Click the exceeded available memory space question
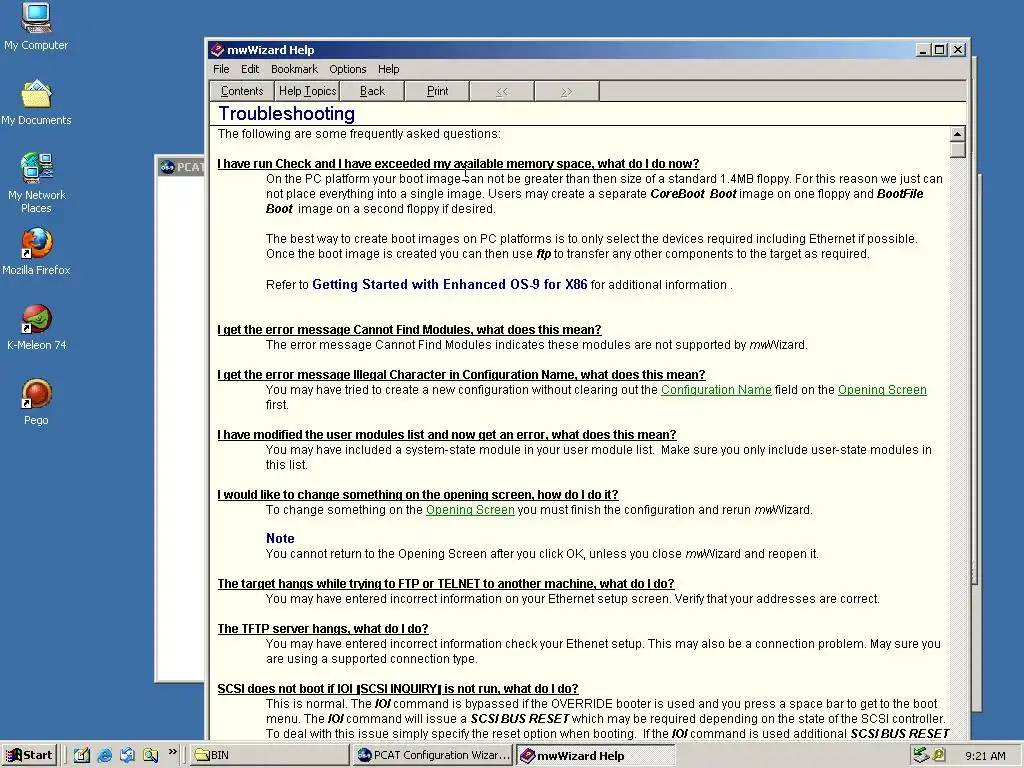Image resolution: width=1024 pixels, height=768 pixels. pos(458,164)
